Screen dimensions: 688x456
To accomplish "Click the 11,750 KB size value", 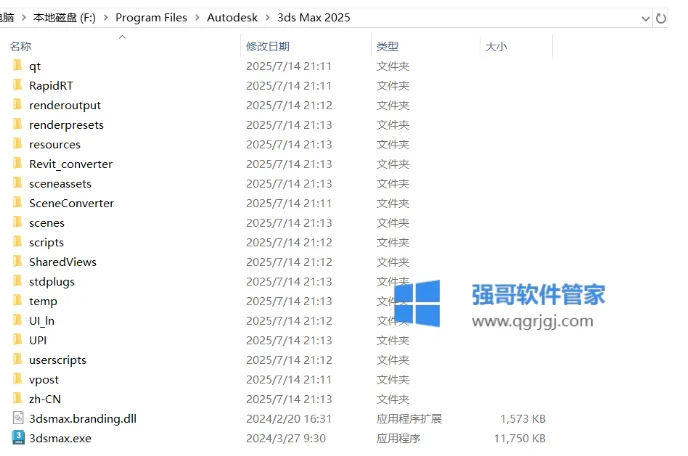I will tap(520, 438).
